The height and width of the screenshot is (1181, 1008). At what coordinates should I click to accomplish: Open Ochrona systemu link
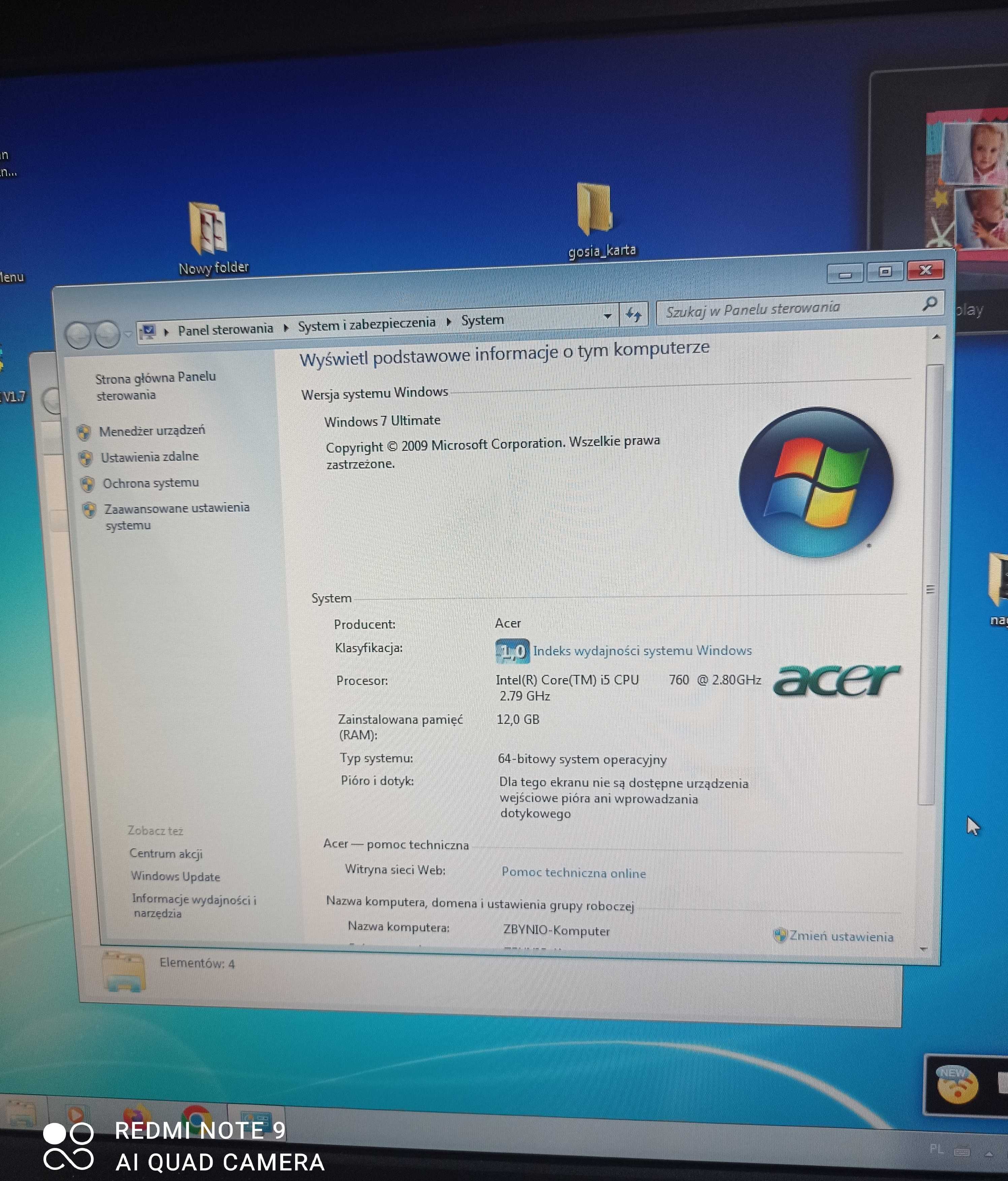tap(151, 483)
